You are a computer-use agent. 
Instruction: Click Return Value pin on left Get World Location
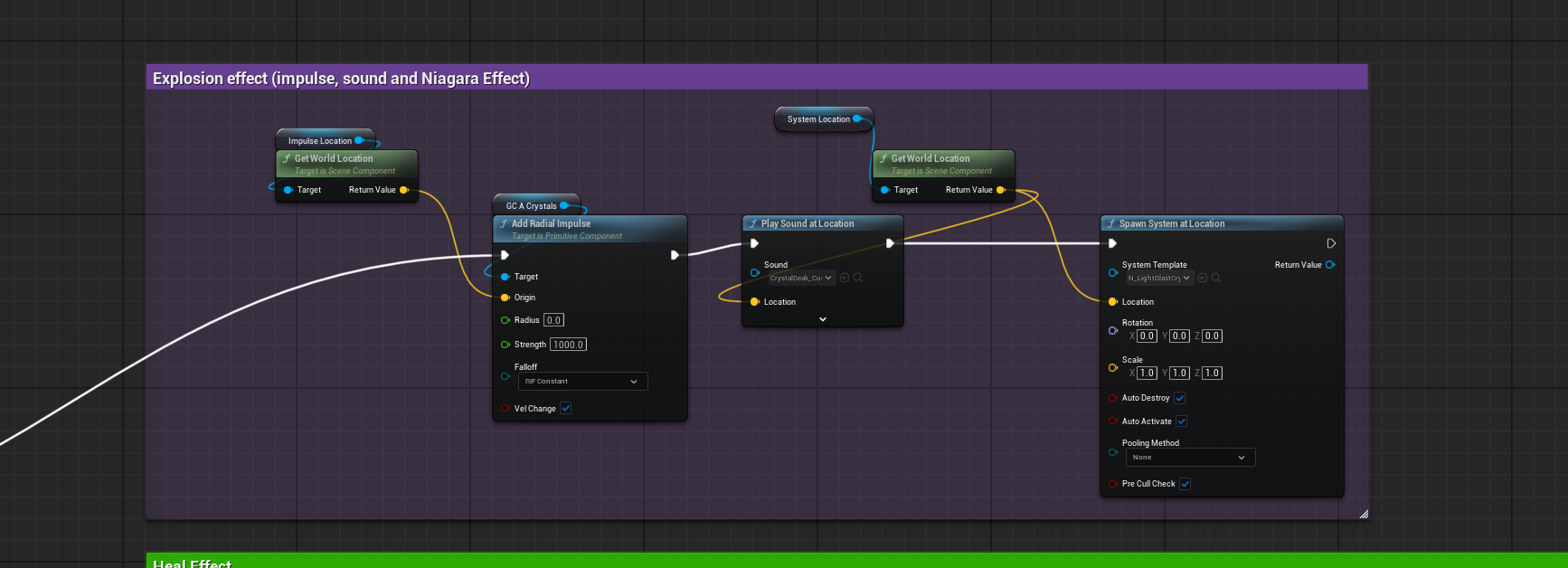[404, 190]
